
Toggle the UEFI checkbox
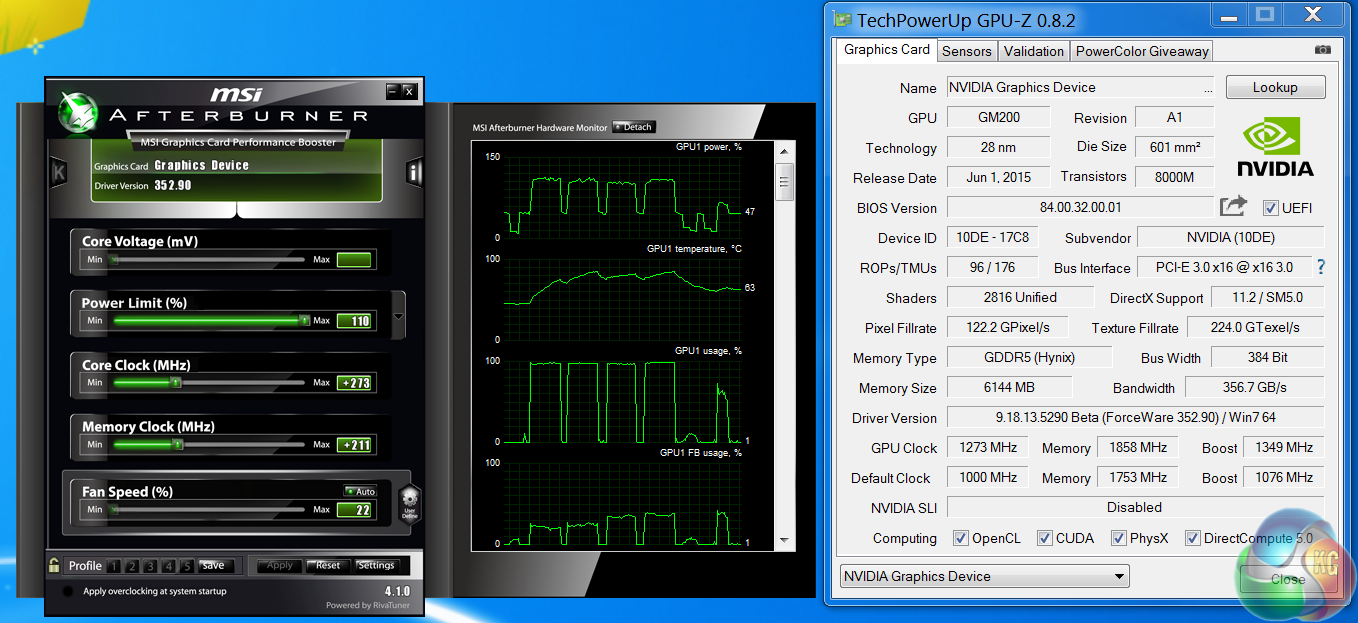pyautogui.click(x=1270, y=208)
